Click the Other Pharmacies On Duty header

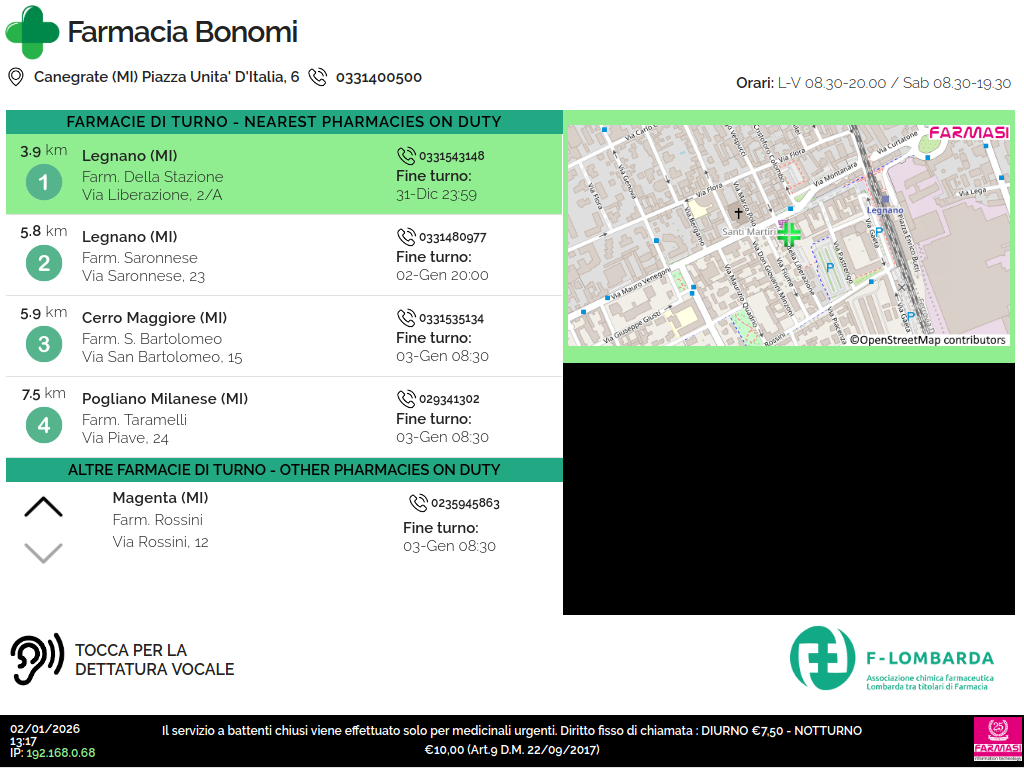click(284, 470)
